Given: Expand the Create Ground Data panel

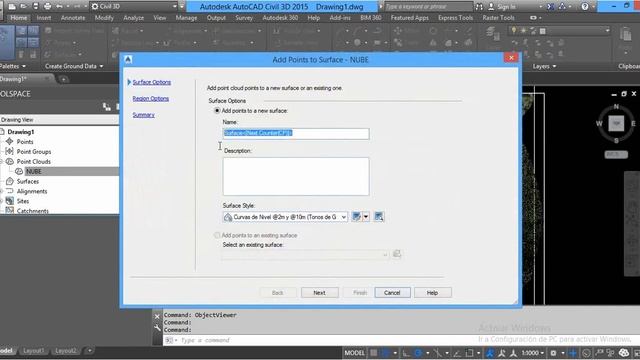Looking at the screenshot, I should tap(74, 66).
